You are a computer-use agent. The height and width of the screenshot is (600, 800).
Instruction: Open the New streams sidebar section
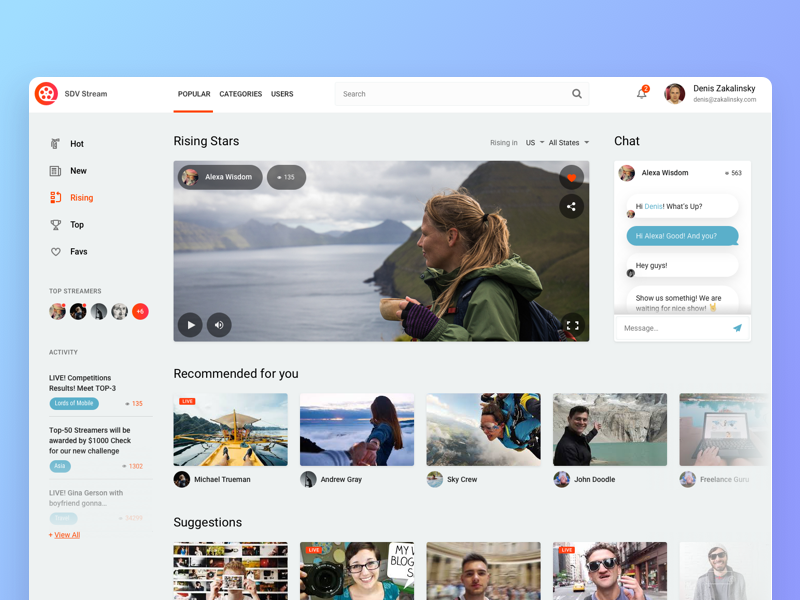[76, 171]
